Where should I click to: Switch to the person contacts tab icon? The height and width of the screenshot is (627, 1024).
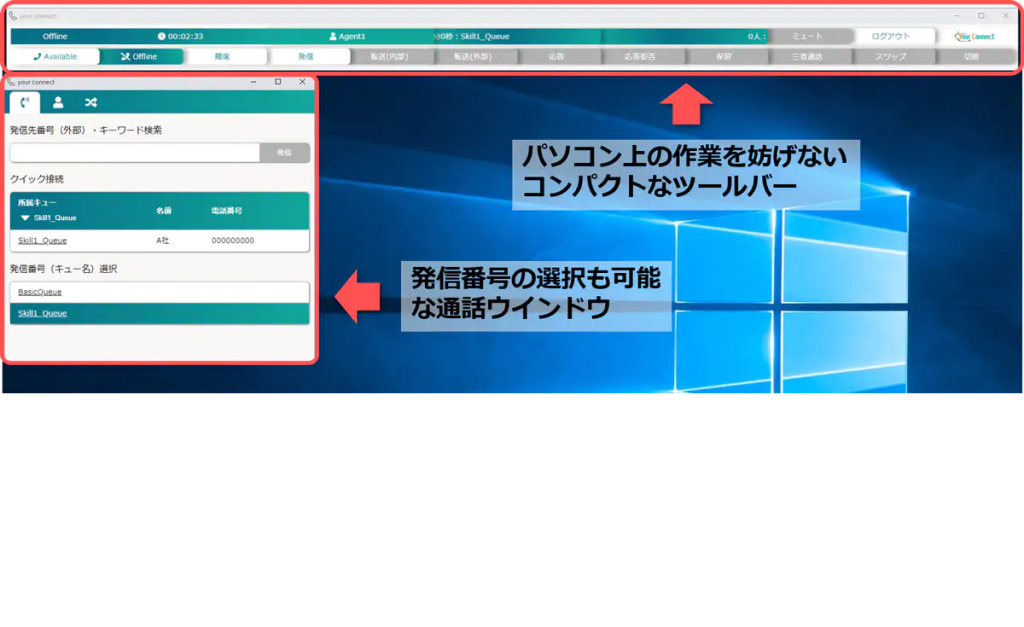[x=58, y=102]
